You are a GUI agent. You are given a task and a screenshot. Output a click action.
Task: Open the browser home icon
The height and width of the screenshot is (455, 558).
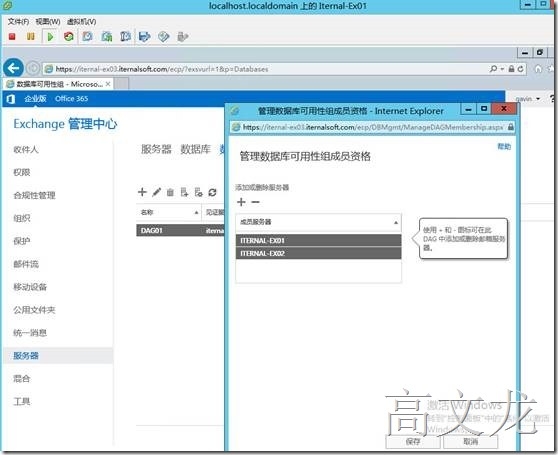coord(538,69)
